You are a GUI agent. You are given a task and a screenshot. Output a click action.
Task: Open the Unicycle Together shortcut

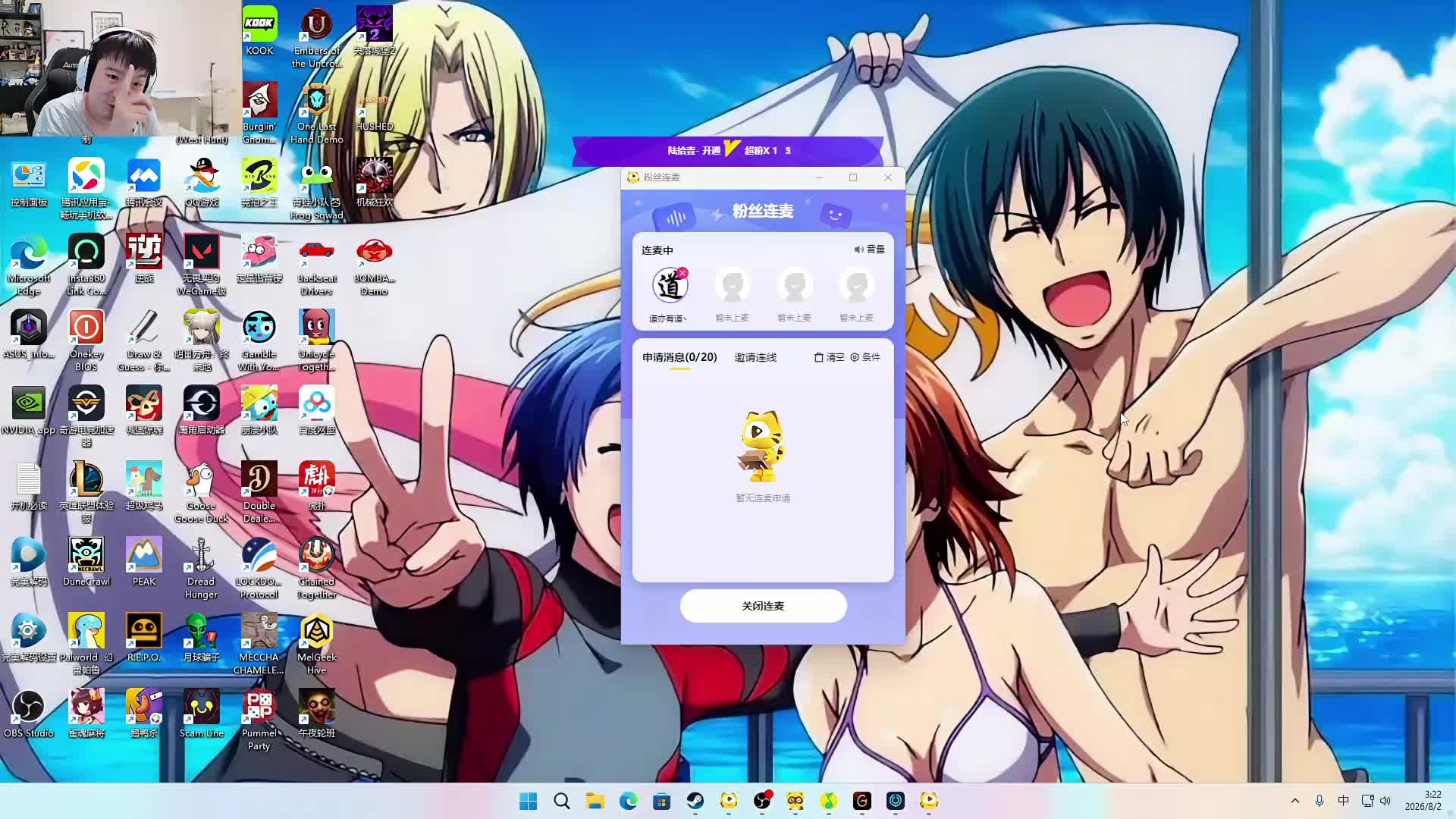tap(316, 340)
